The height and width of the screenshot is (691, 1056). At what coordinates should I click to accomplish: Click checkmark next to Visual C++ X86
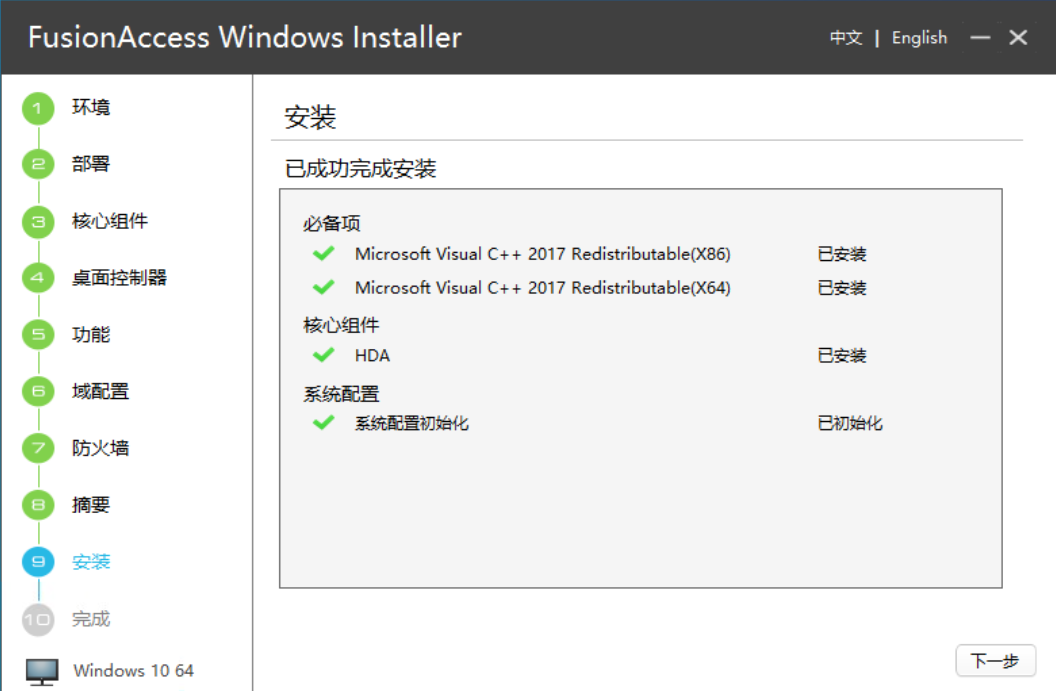(323, 254)
